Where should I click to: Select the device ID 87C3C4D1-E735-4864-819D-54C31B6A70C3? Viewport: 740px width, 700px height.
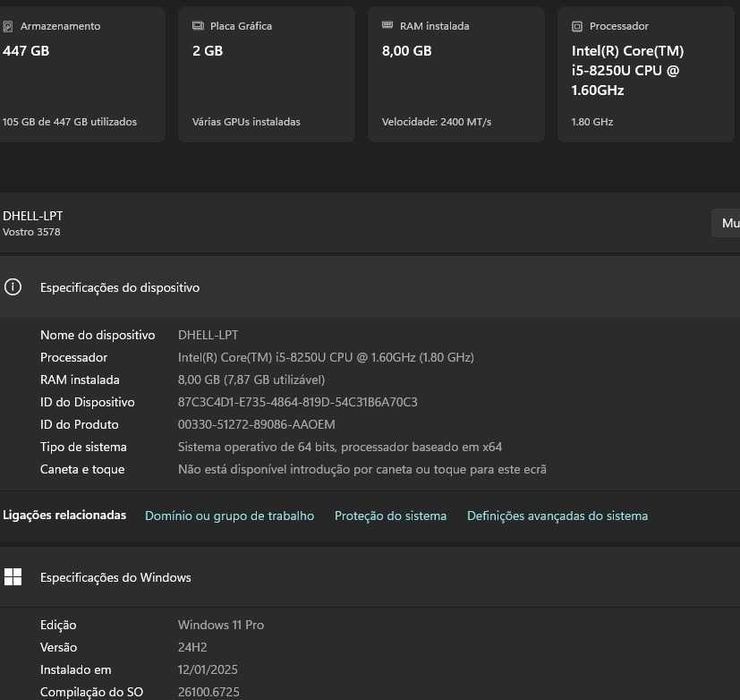[297, 402]
